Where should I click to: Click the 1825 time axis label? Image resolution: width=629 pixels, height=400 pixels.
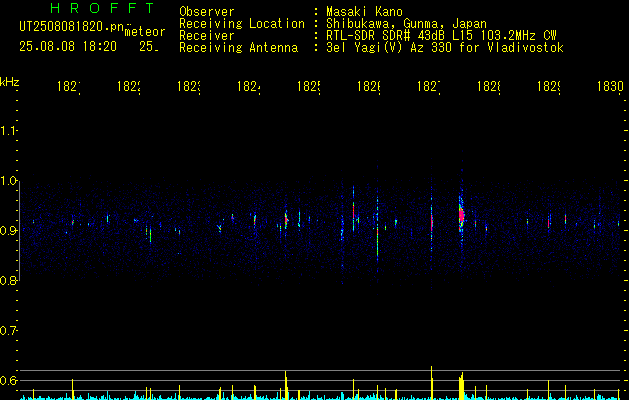click(x=309, y=86)
